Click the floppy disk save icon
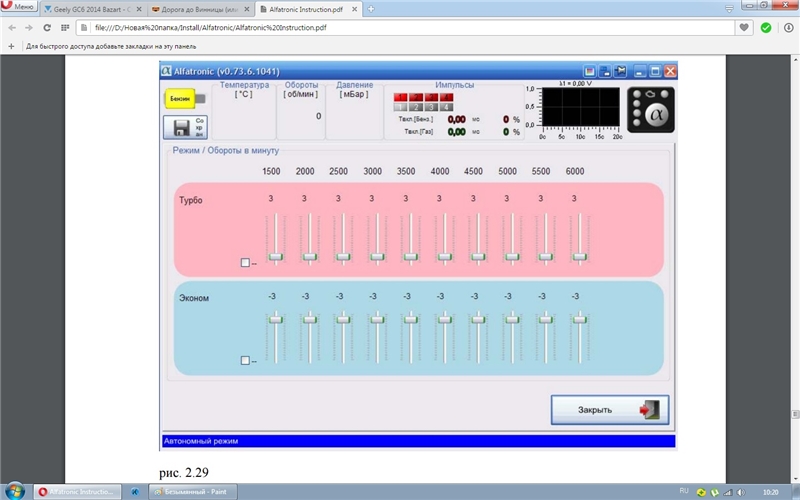The image size is (800, 500). pos(185,128)
